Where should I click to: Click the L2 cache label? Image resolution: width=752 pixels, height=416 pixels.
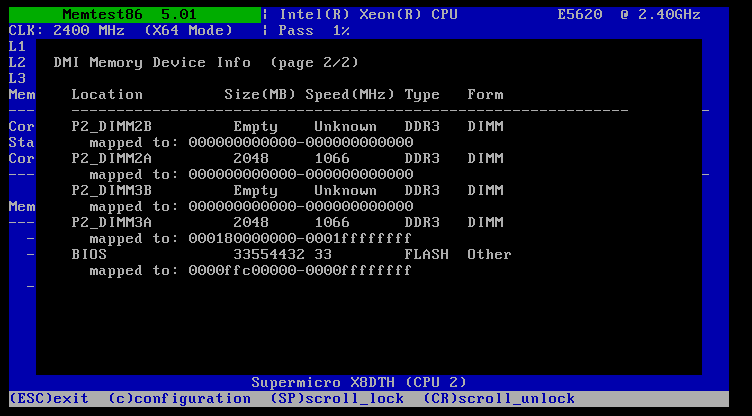click(17, 62)
